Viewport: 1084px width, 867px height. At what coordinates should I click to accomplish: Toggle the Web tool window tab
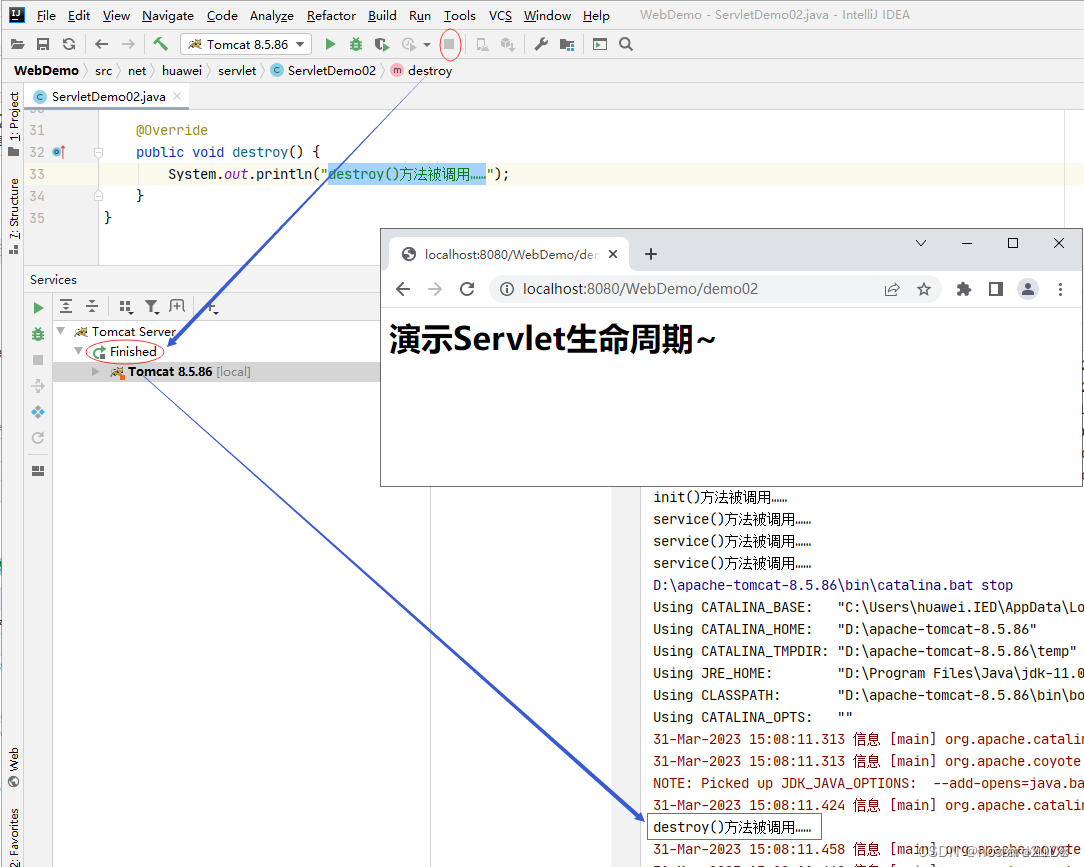click(14, 767)
